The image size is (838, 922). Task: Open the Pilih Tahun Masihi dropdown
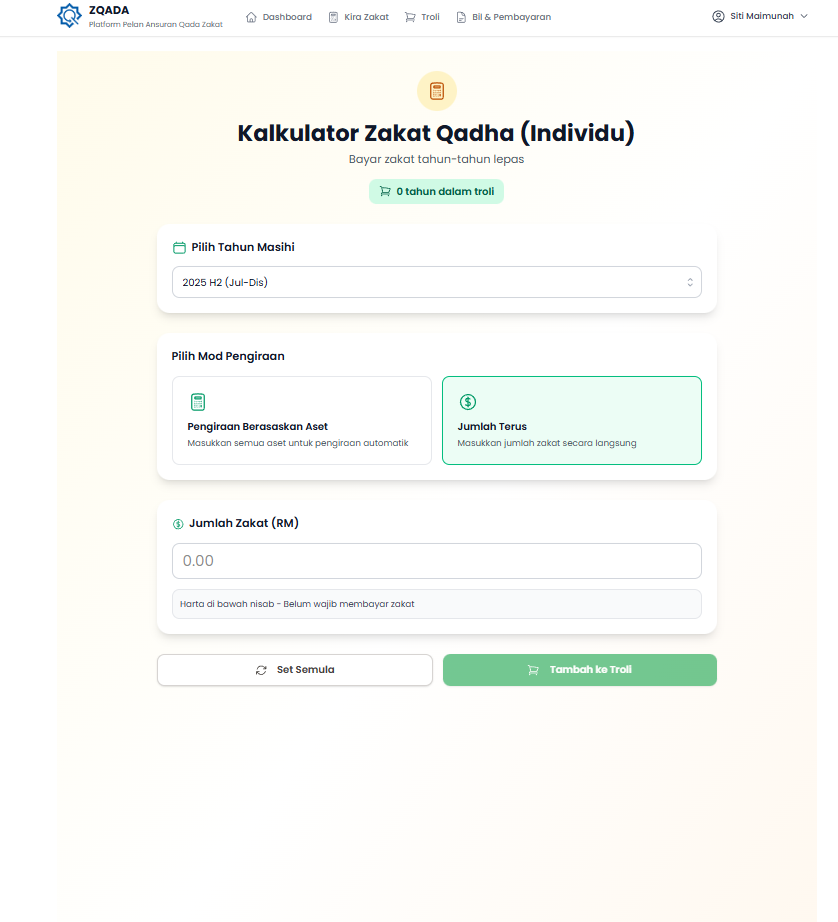[437, 282]
